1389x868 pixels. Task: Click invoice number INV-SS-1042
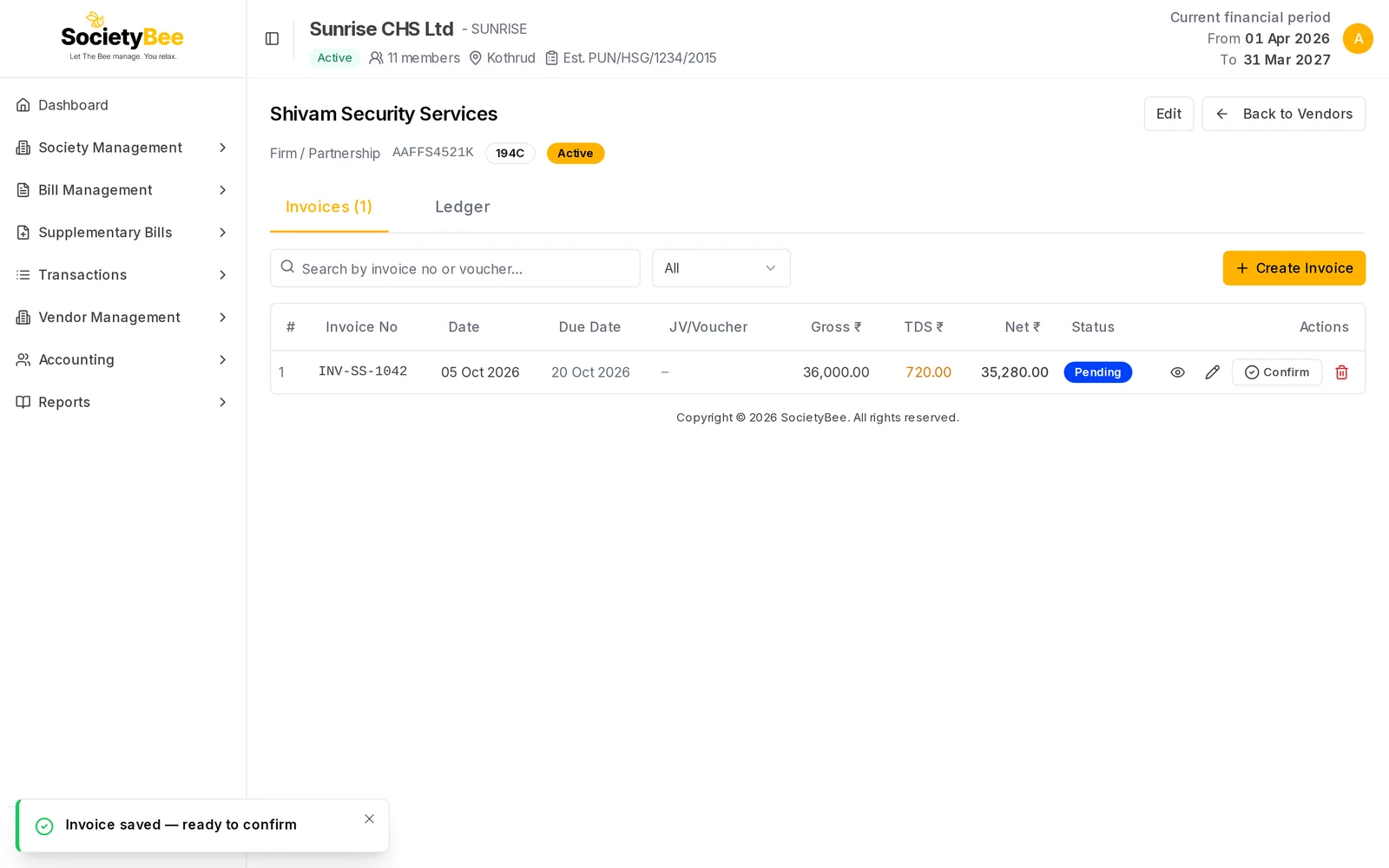[363, 372]
